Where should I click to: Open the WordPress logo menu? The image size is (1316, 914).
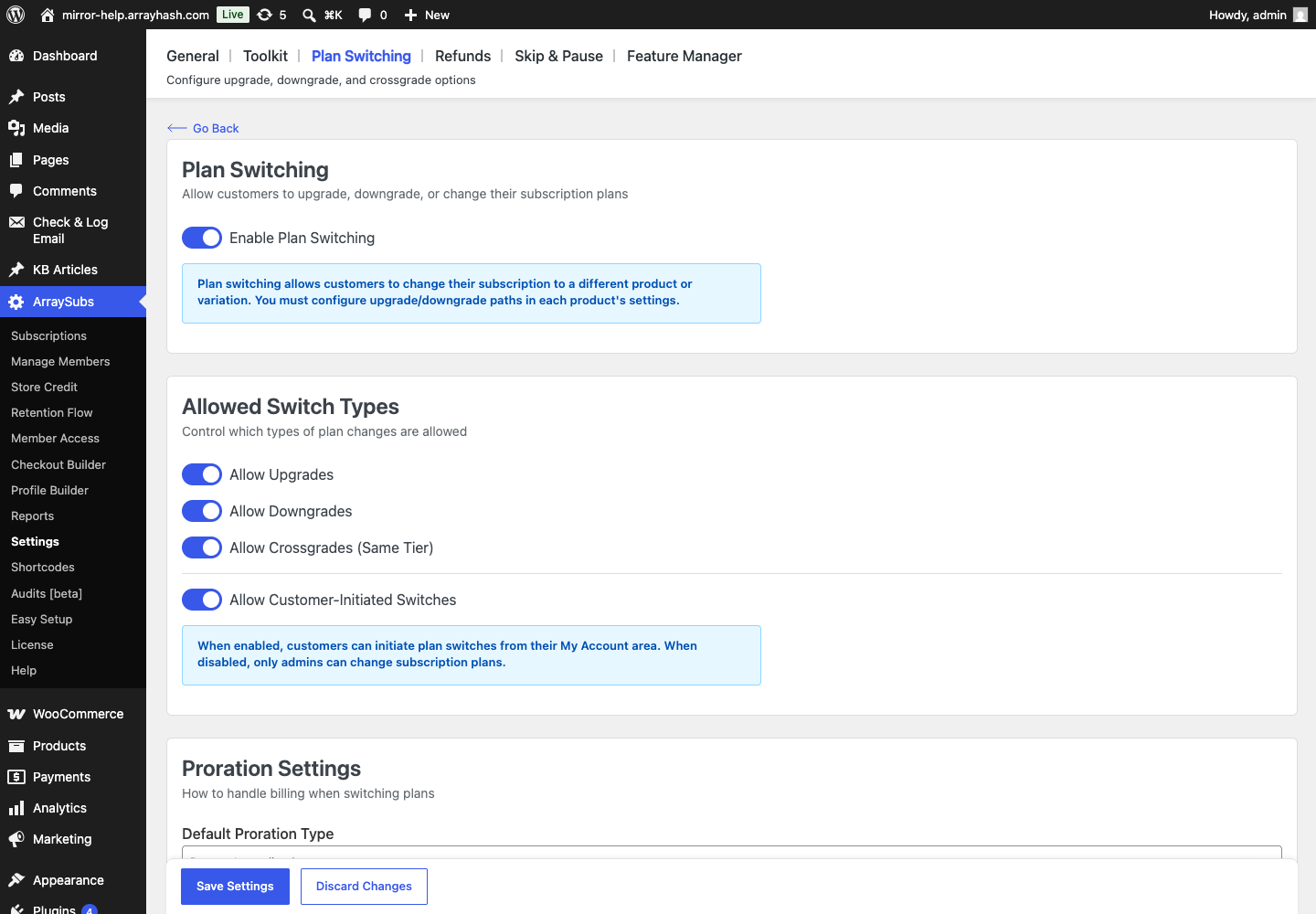click(x=16, y=15)
